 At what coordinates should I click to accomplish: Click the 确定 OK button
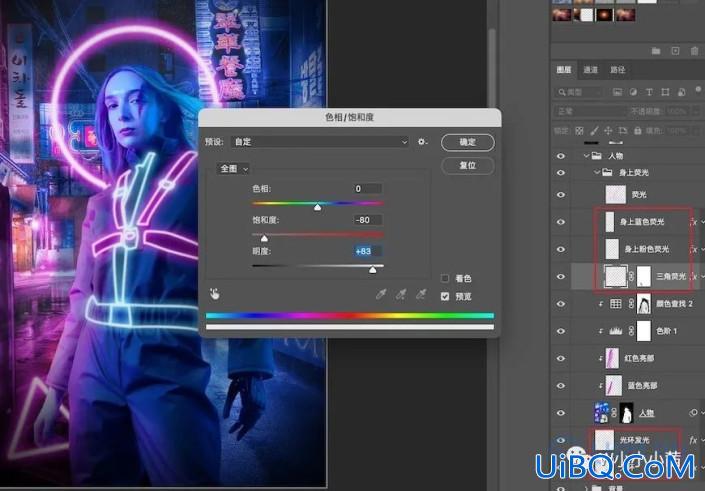click(x=468, y=142)
